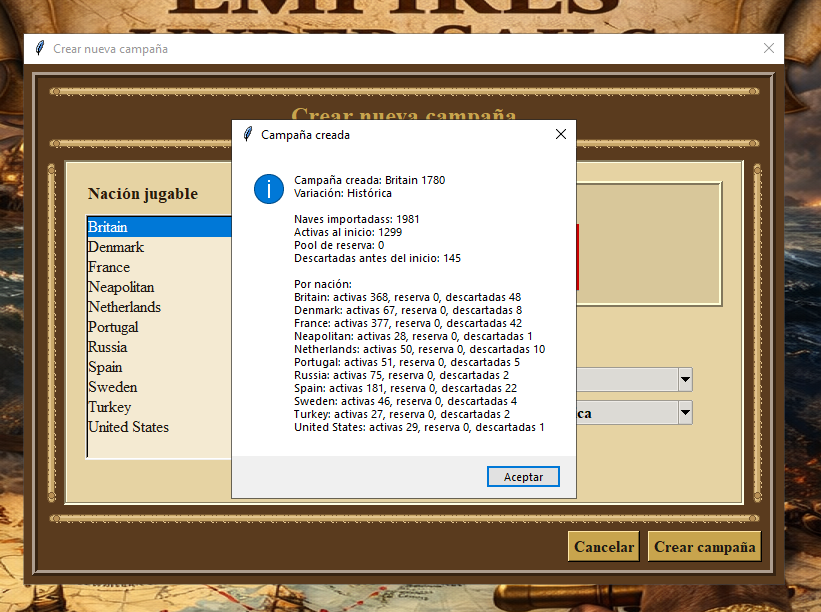Click Cancelar to abort the new campaign
This screenshot has width=821, height=612.
603,546
